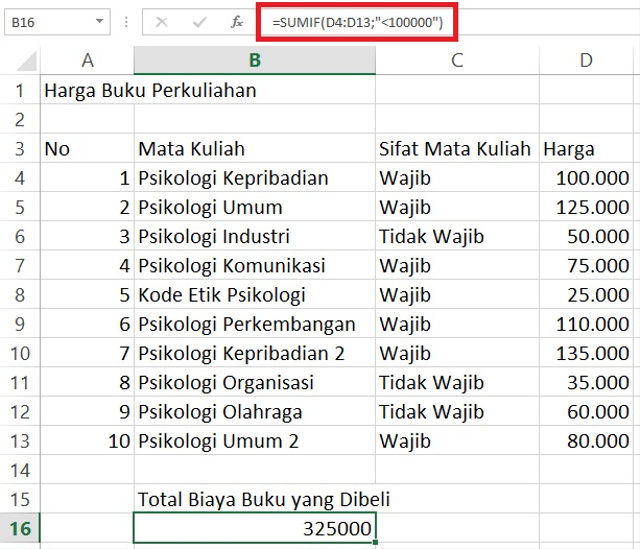Viewport: 640px width, 549px height.
Task: Click the Cancel (X) formula bar icon
Action: pyautogui.click(x=162, y=22)
